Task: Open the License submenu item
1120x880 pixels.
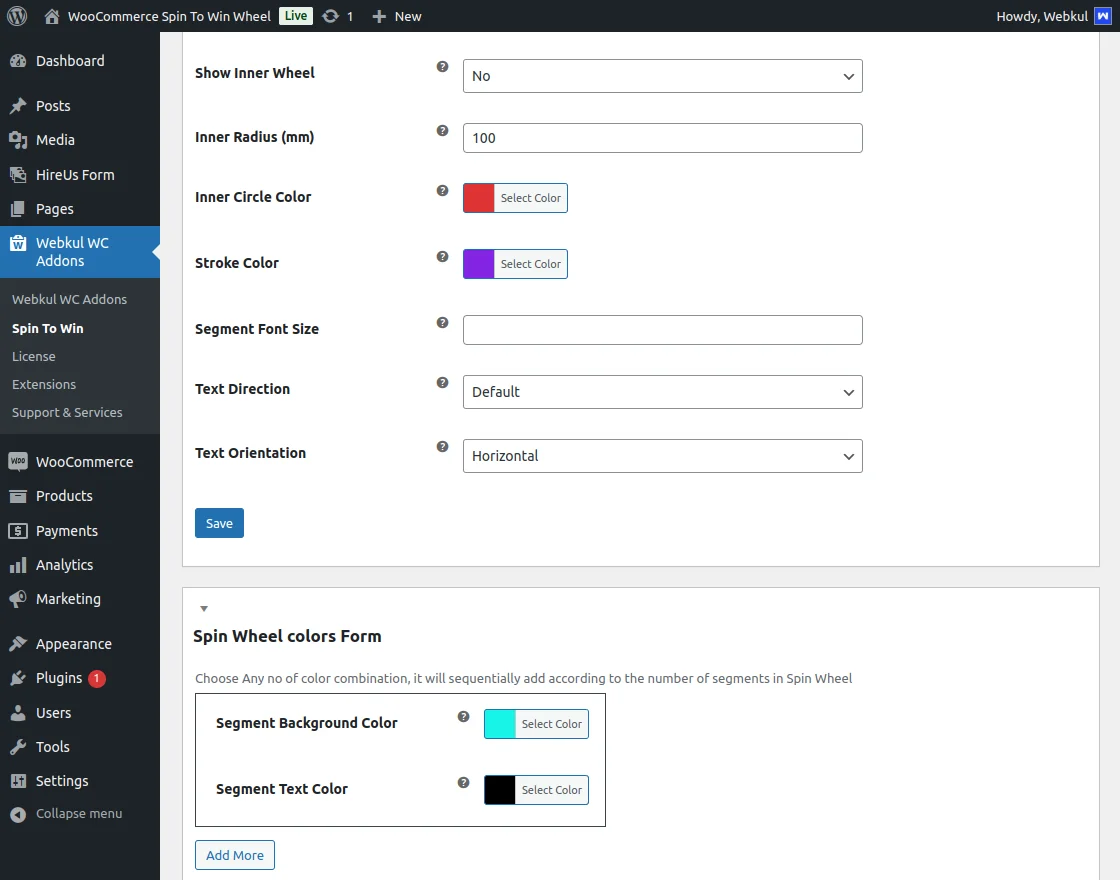Action: [34, 356]
